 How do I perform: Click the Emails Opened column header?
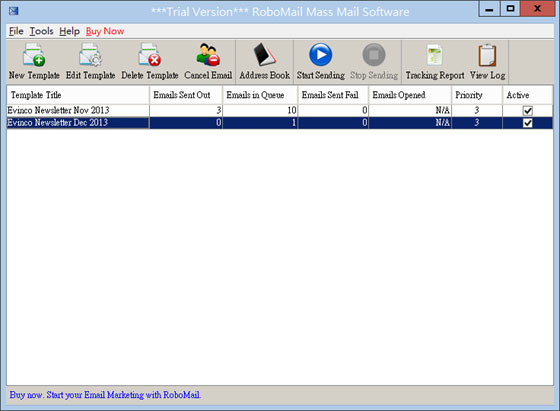tap(410, 95)
